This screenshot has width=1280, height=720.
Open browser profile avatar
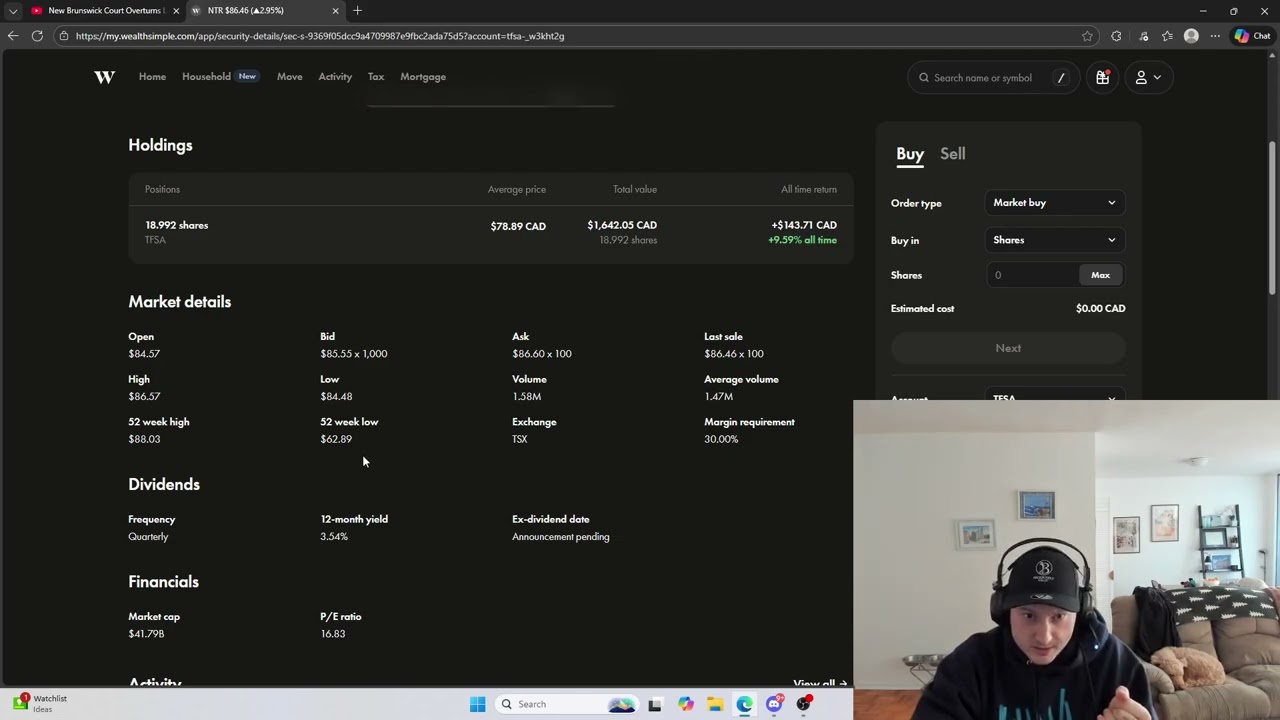point(1191,36)
